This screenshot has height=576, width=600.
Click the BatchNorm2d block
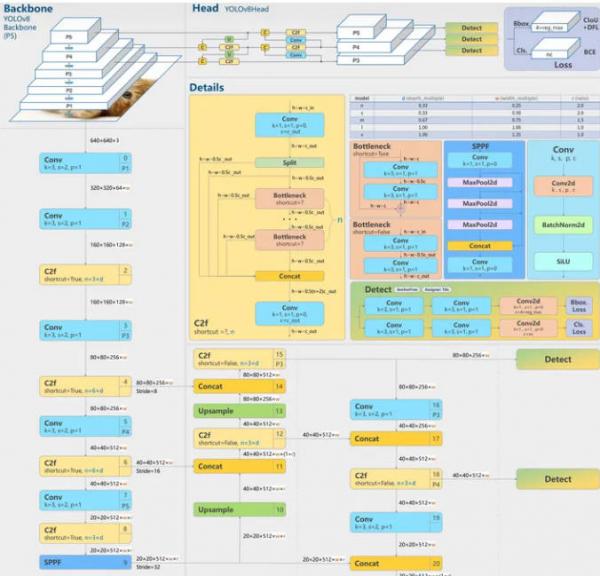click(x=563, y=225)
